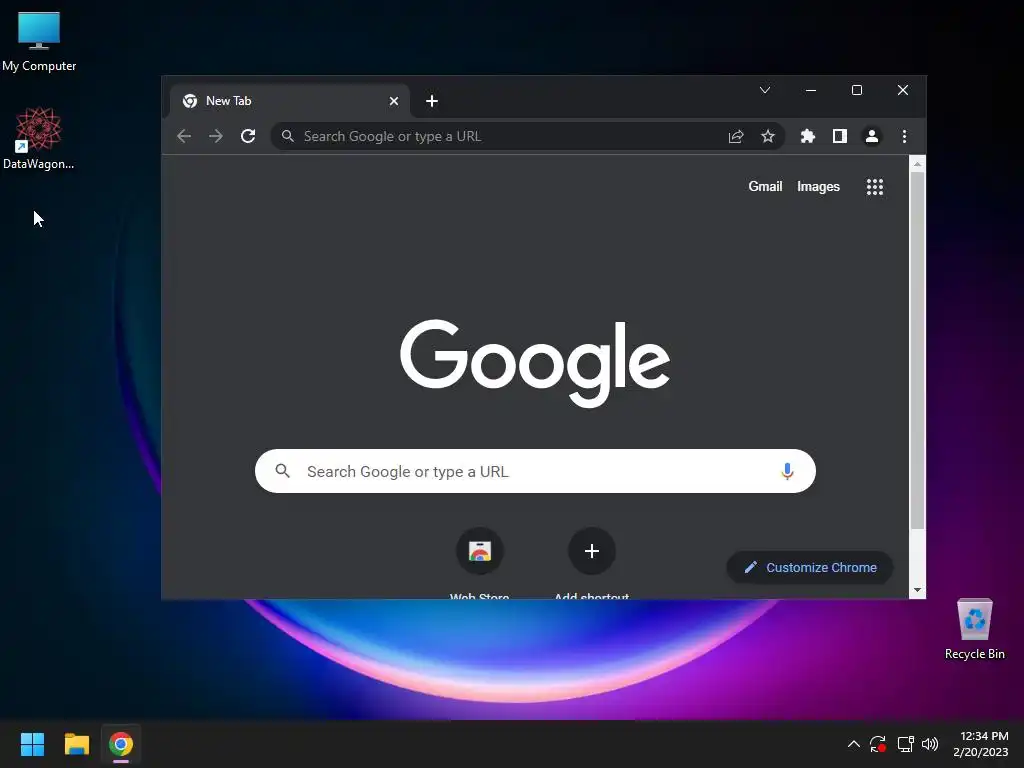Bookmark this tab with the star icon
Image resolution: width=1024 pixels, height=768 pixels.
[767, 136]
